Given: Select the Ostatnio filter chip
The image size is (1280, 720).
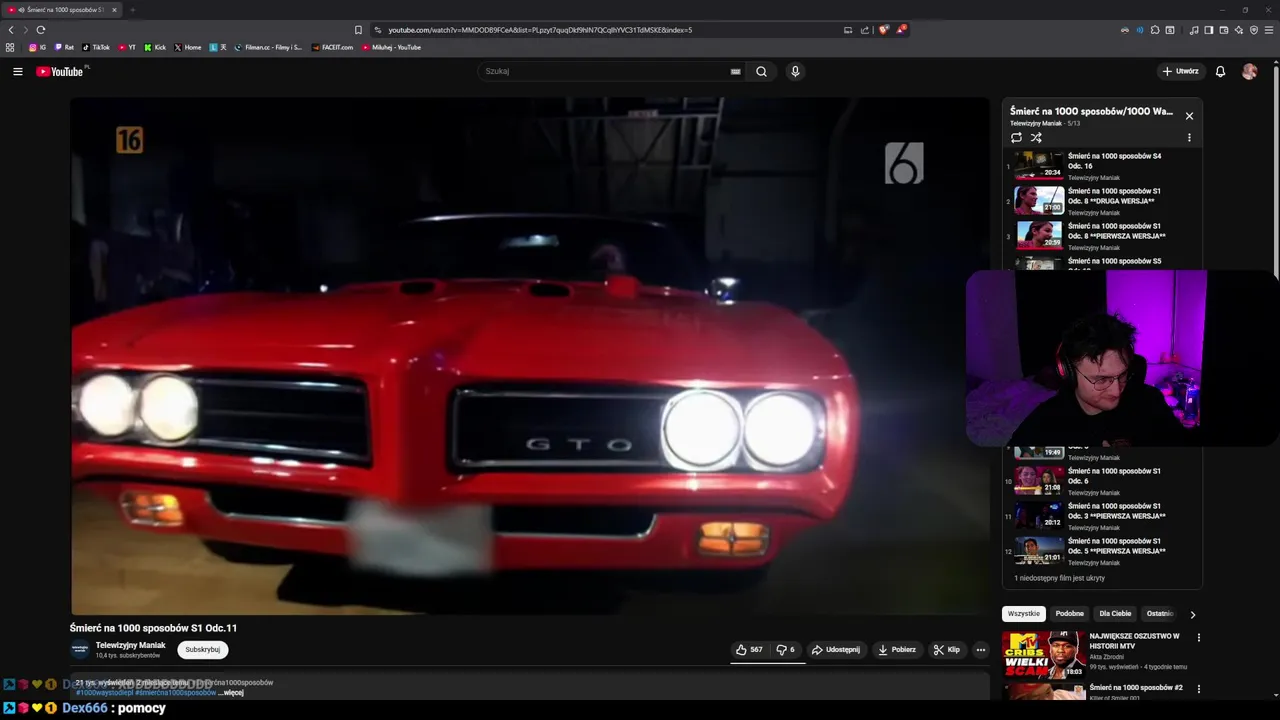Looking at the screenshot, I should [1159, 613].
